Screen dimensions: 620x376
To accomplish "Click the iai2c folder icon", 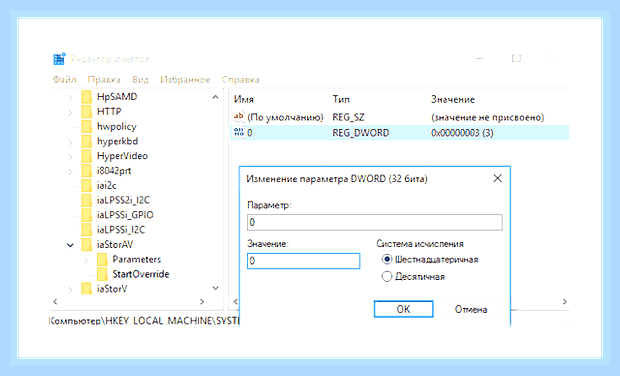I will 87,185.
